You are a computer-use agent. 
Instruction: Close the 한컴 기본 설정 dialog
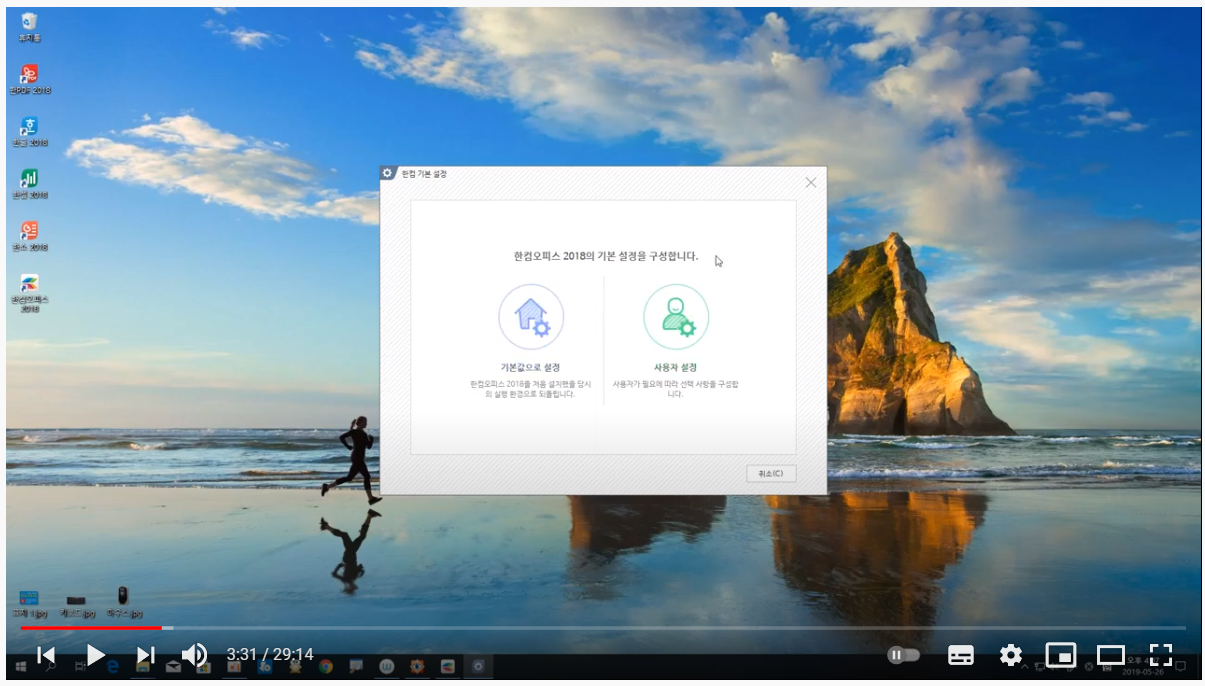pos(811,182)
